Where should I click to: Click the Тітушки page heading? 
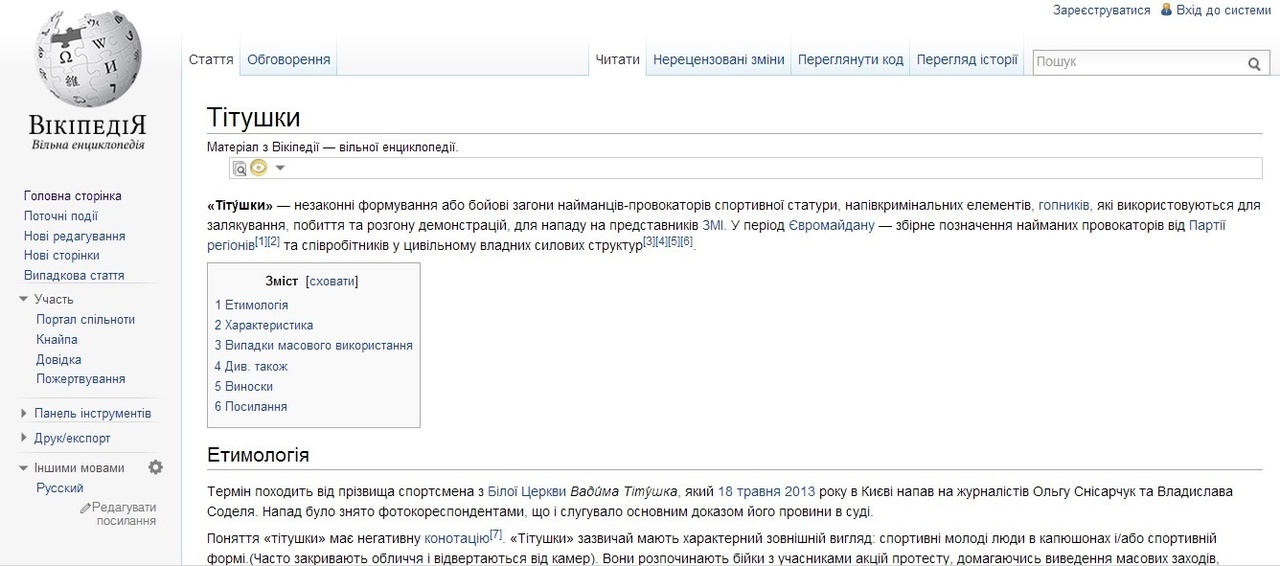tap(254, 117)
